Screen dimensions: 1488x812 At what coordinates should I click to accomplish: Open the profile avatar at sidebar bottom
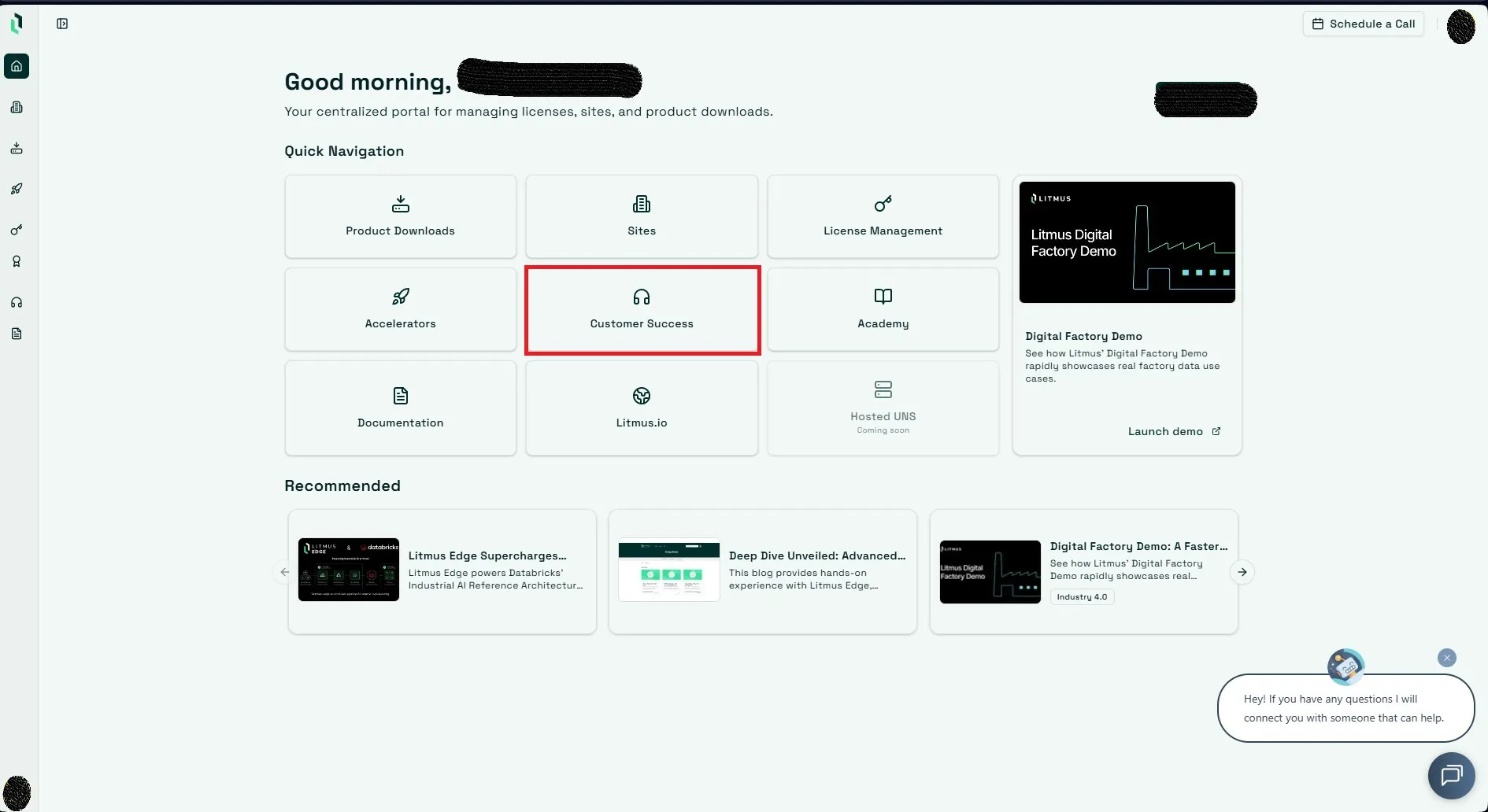pyautogui.click(x=17, y=792)
